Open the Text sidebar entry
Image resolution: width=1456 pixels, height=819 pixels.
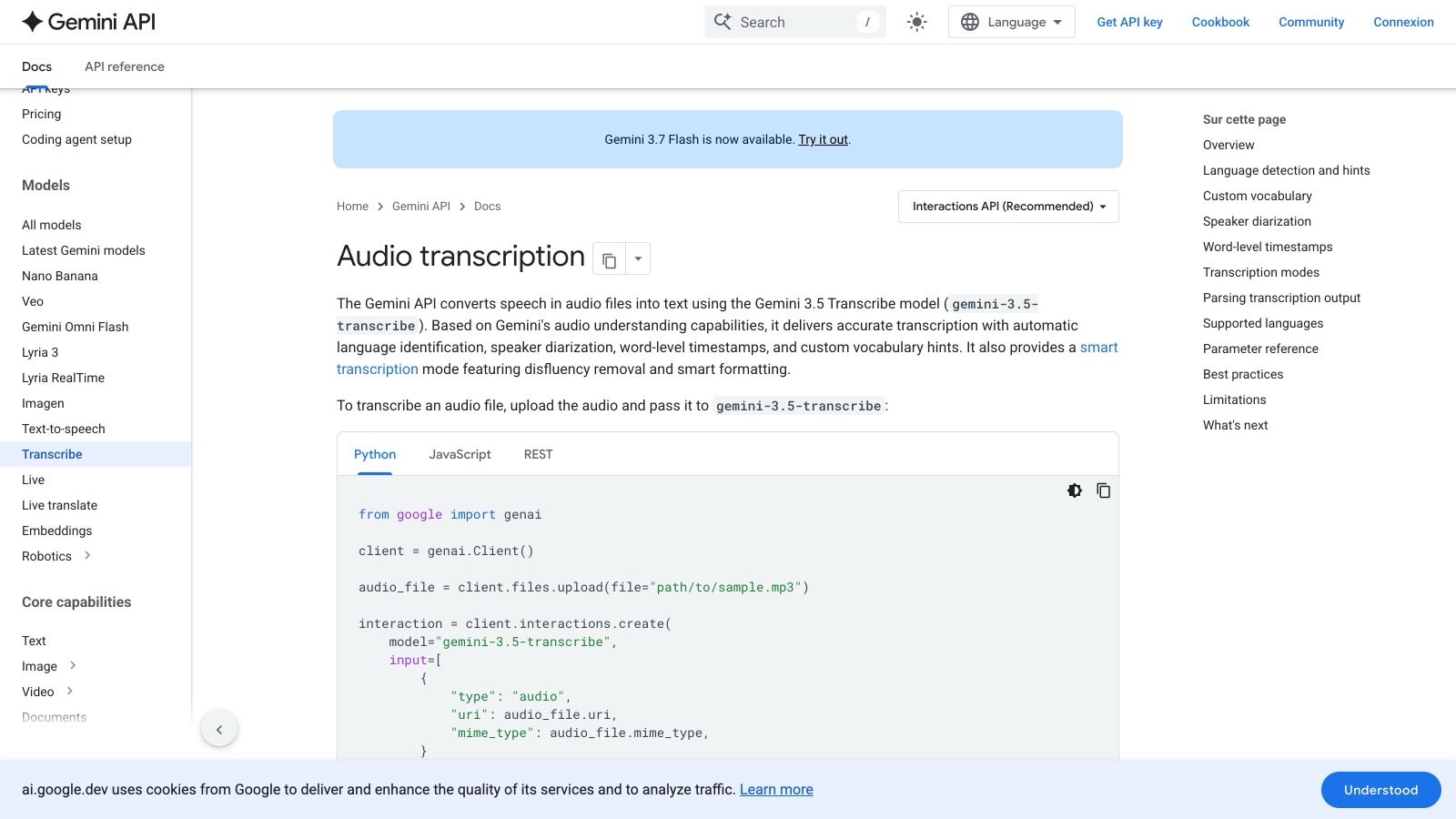click(34, 641)
